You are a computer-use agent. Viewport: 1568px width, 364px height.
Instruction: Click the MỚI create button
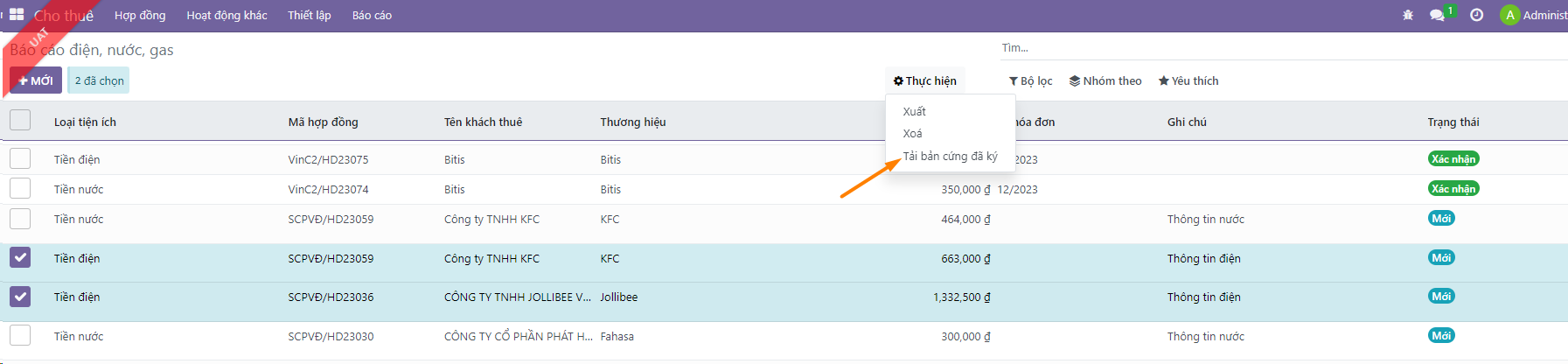[36, 80]
